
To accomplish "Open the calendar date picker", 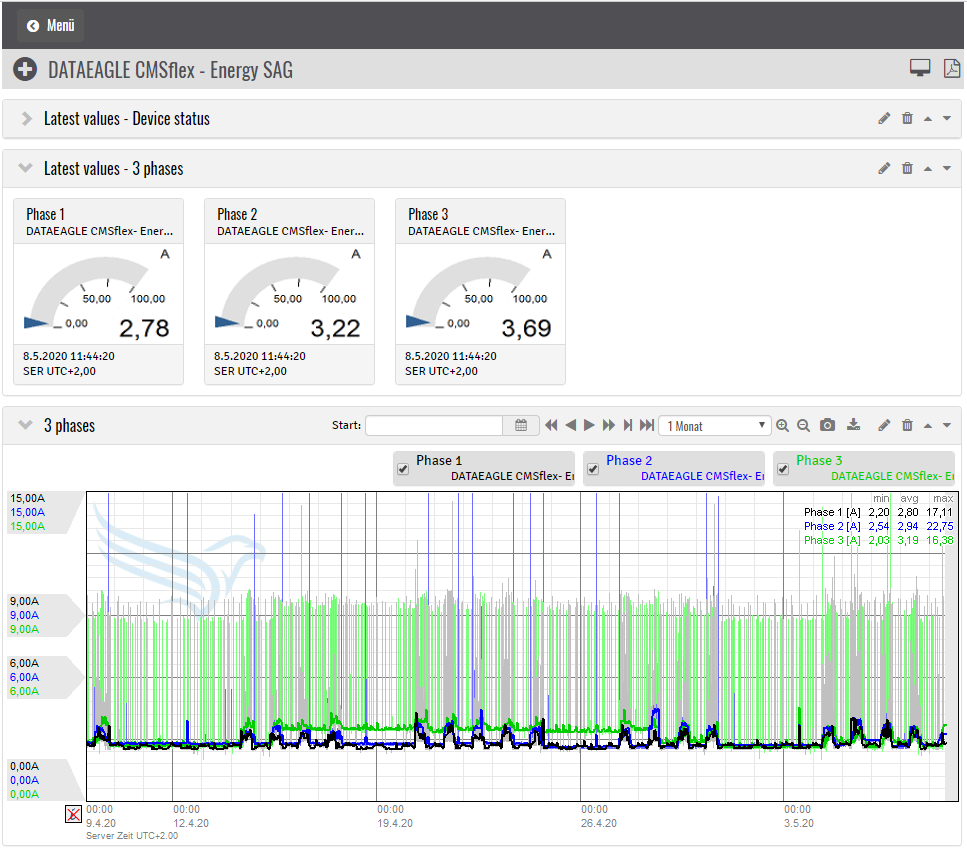I will tap(521, 425).
